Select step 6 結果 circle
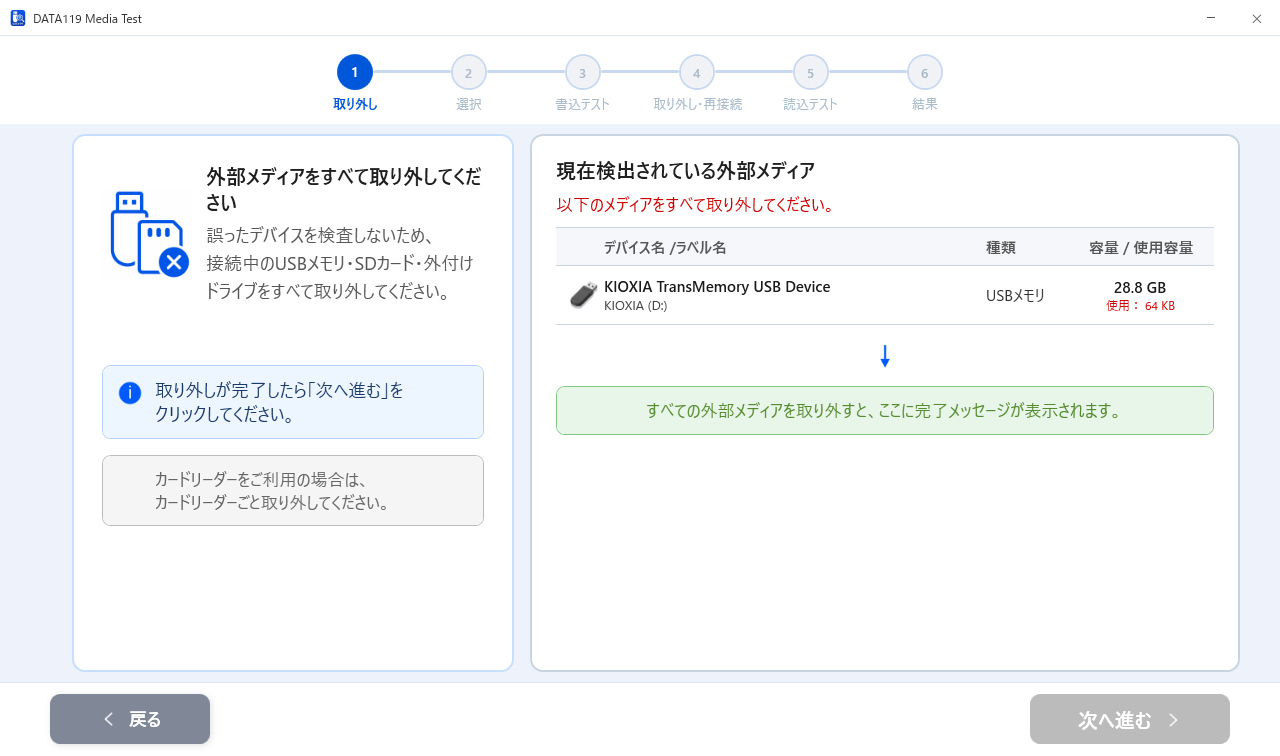The width and height of the screenshot is (1280, 756). [x=925, y=72]
